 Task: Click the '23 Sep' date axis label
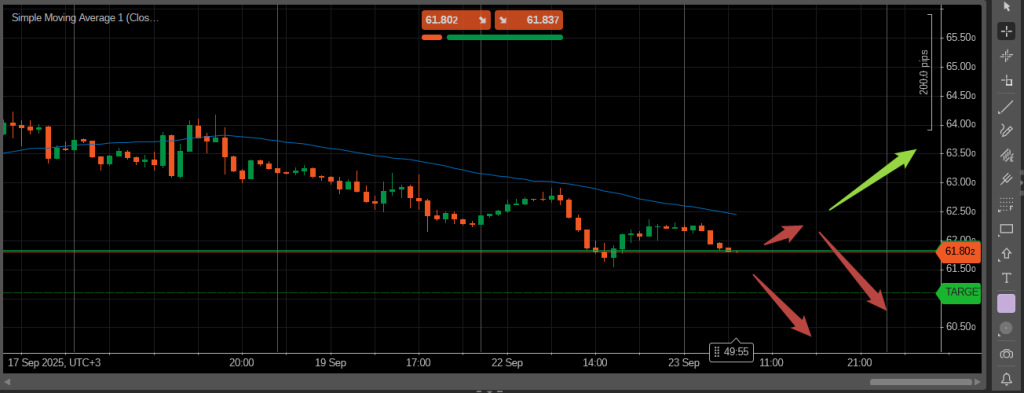coord(683,362)
